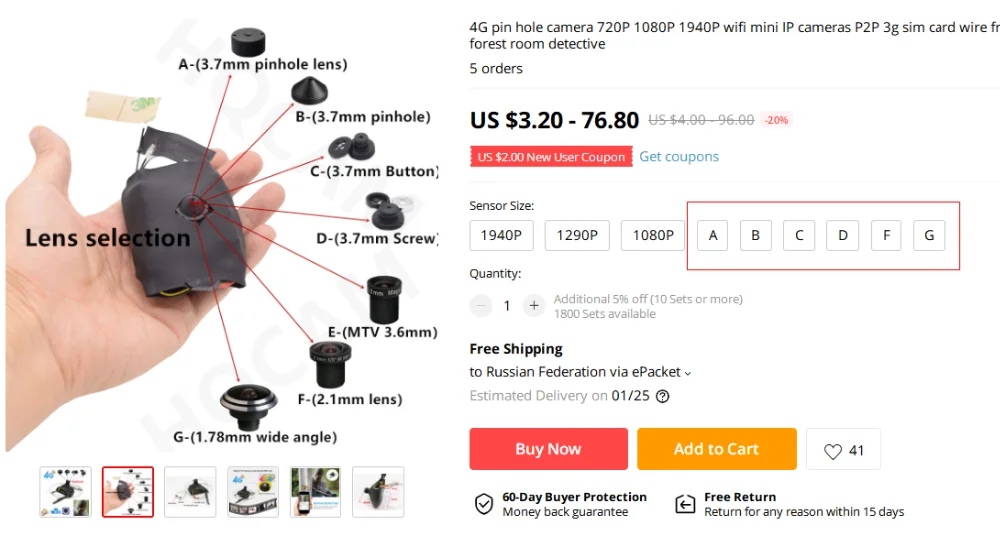The width and height of the screenshot is (1000, 536).
Task: Click the New User Coupon red badge
Action: pos(551,157)
